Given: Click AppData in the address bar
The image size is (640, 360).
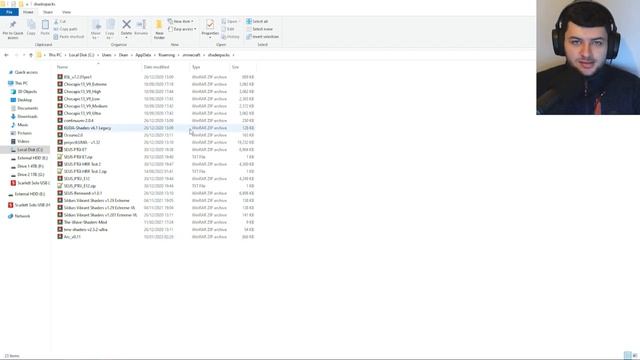Looking at the screenshot, I should (143, 55).
